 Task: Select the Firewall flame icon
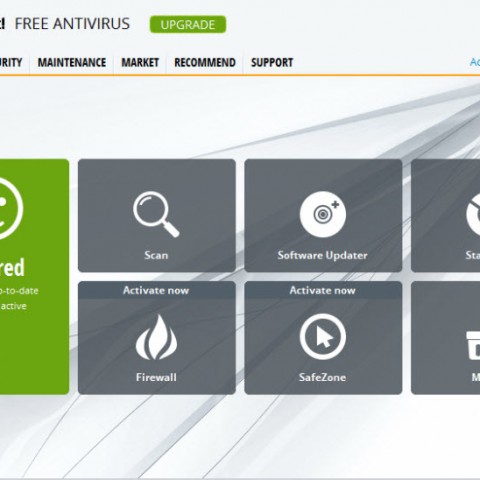coord(156,337)
